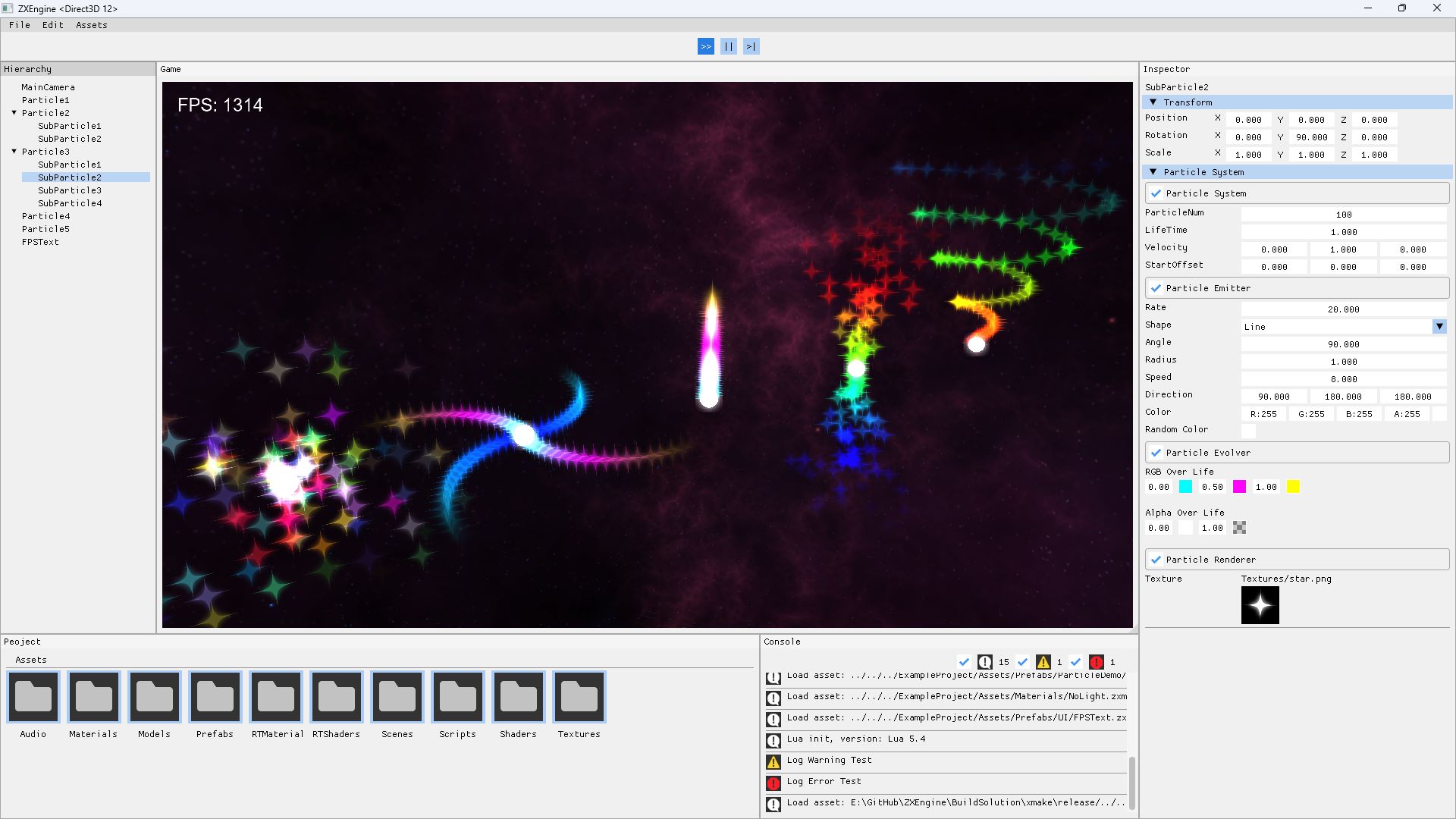Viewport: 1456px width, 819px height.
Task: Click the step-forward button in toolbar
Action: coord(751,46)
